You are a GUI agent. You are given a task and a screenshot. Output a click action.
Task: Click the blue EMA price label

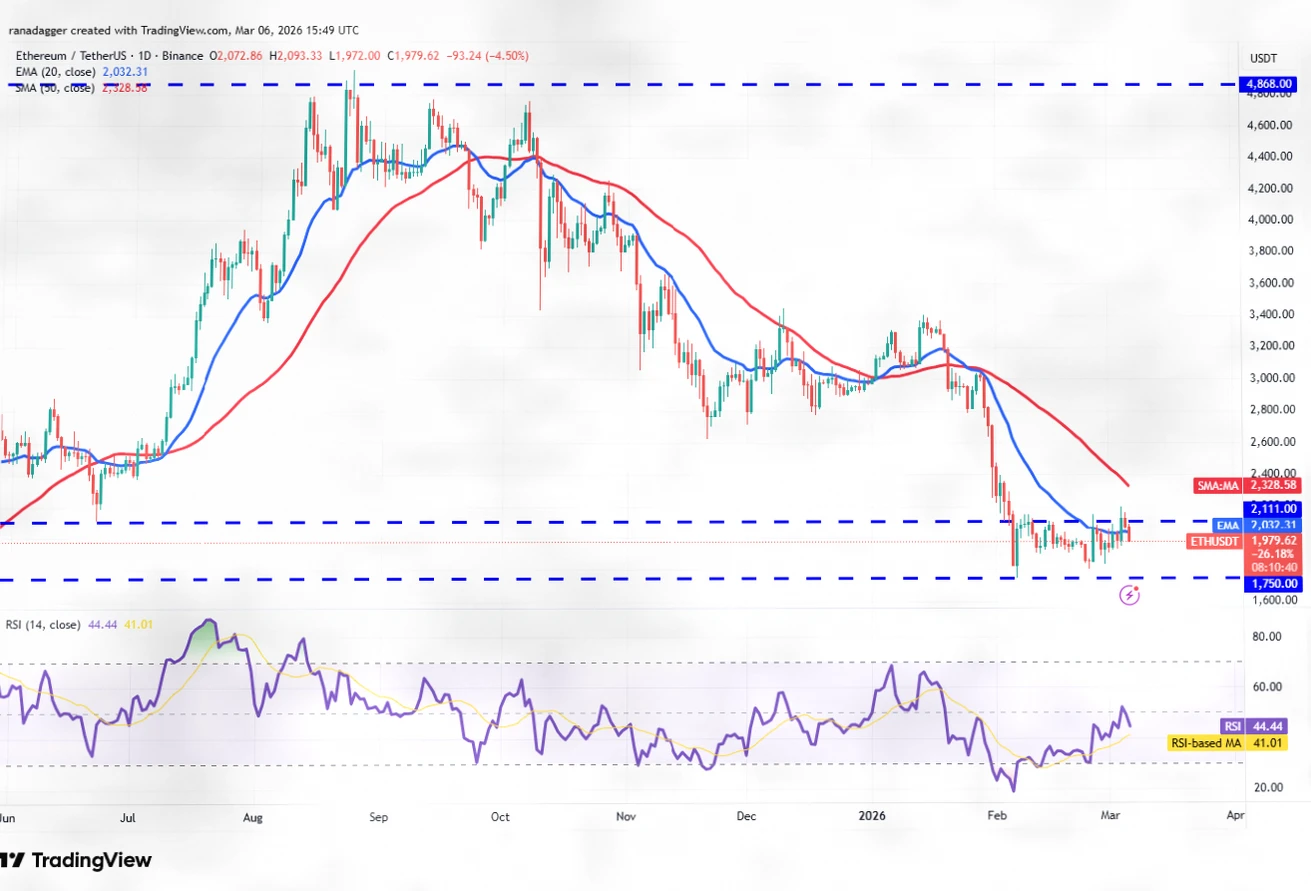[1227, 524]
